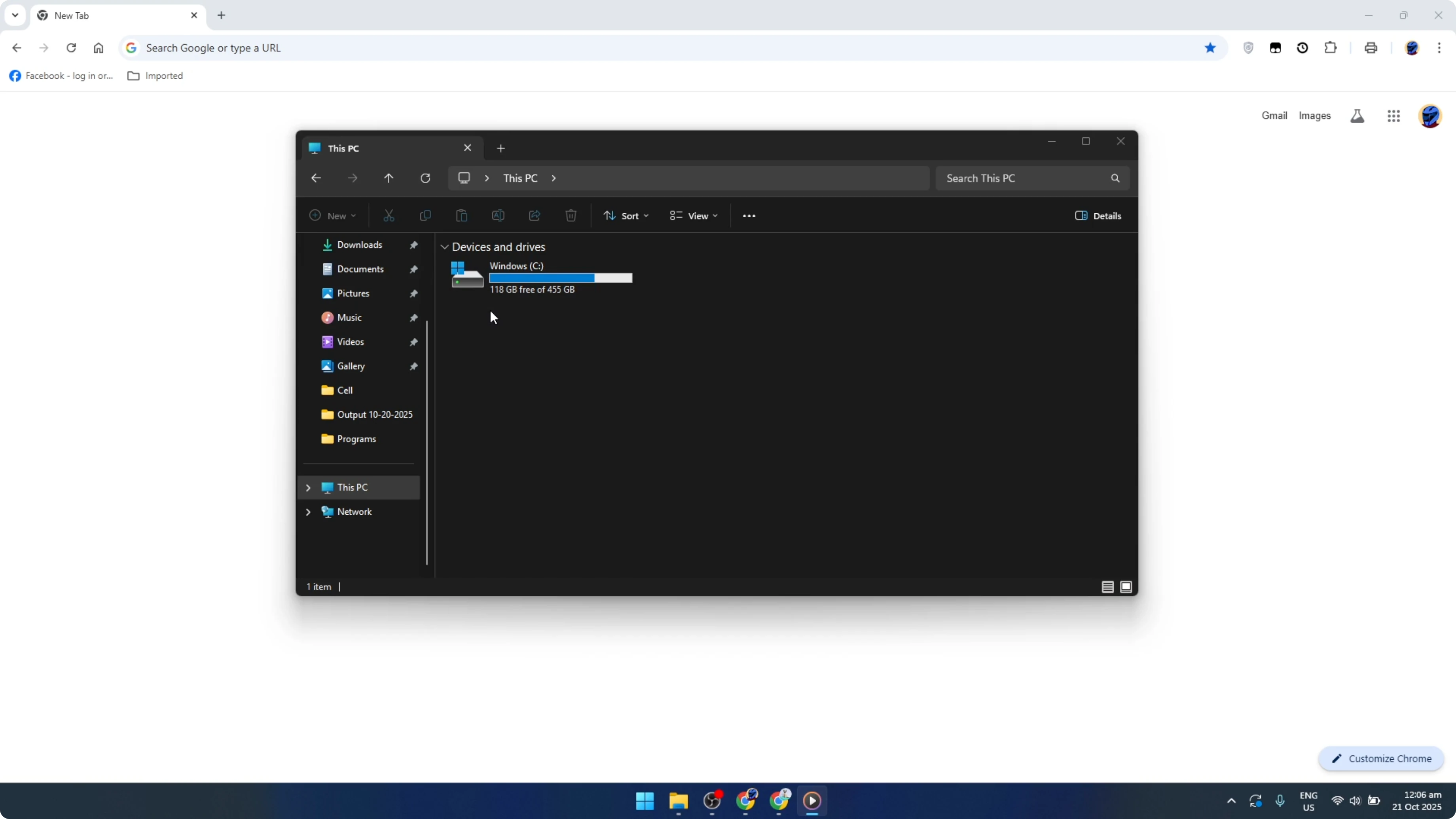Open the Sort dropdown
This screenshot has width=1456, height=819.
coord(626,216)
